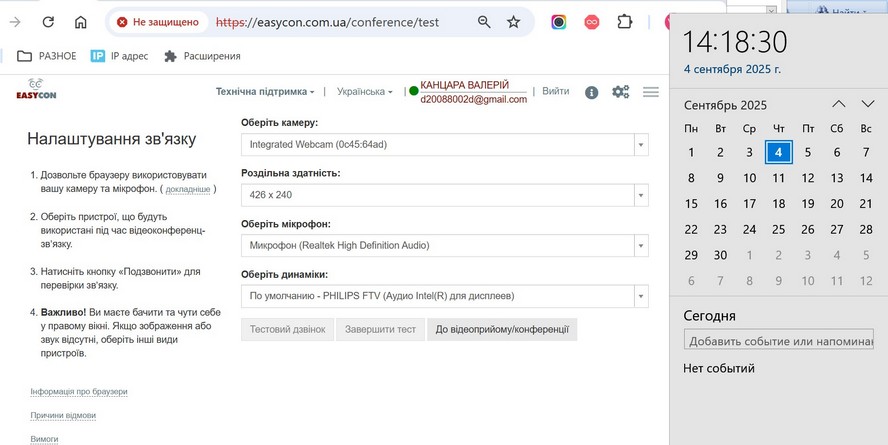This screenshot has height=445, width=888.
Task: Click the browser home icon
Action: coord(81,22)
